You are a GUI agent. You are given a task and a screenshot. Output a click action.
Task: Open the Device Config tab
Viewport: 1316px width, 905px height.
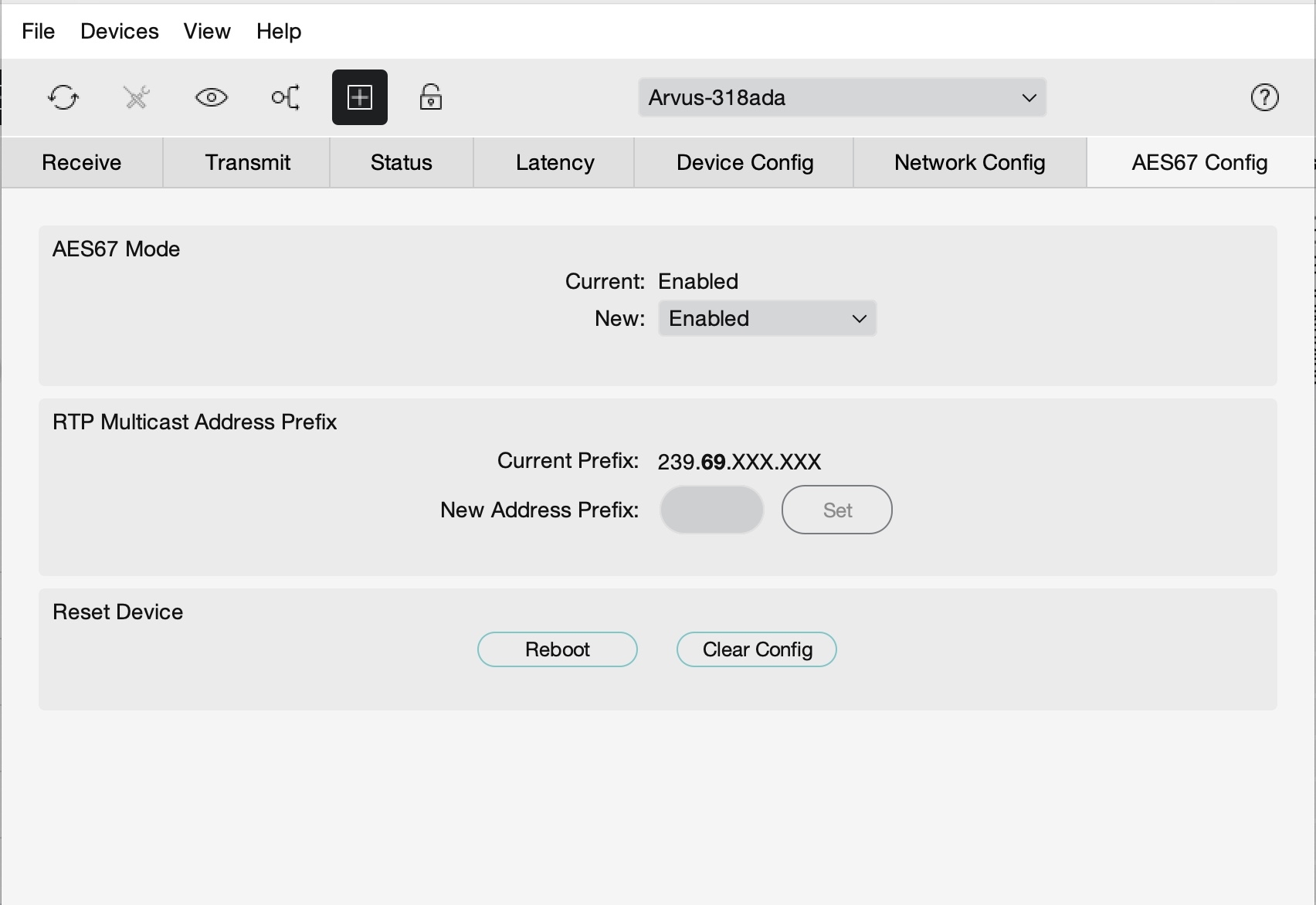coord(744,163)
